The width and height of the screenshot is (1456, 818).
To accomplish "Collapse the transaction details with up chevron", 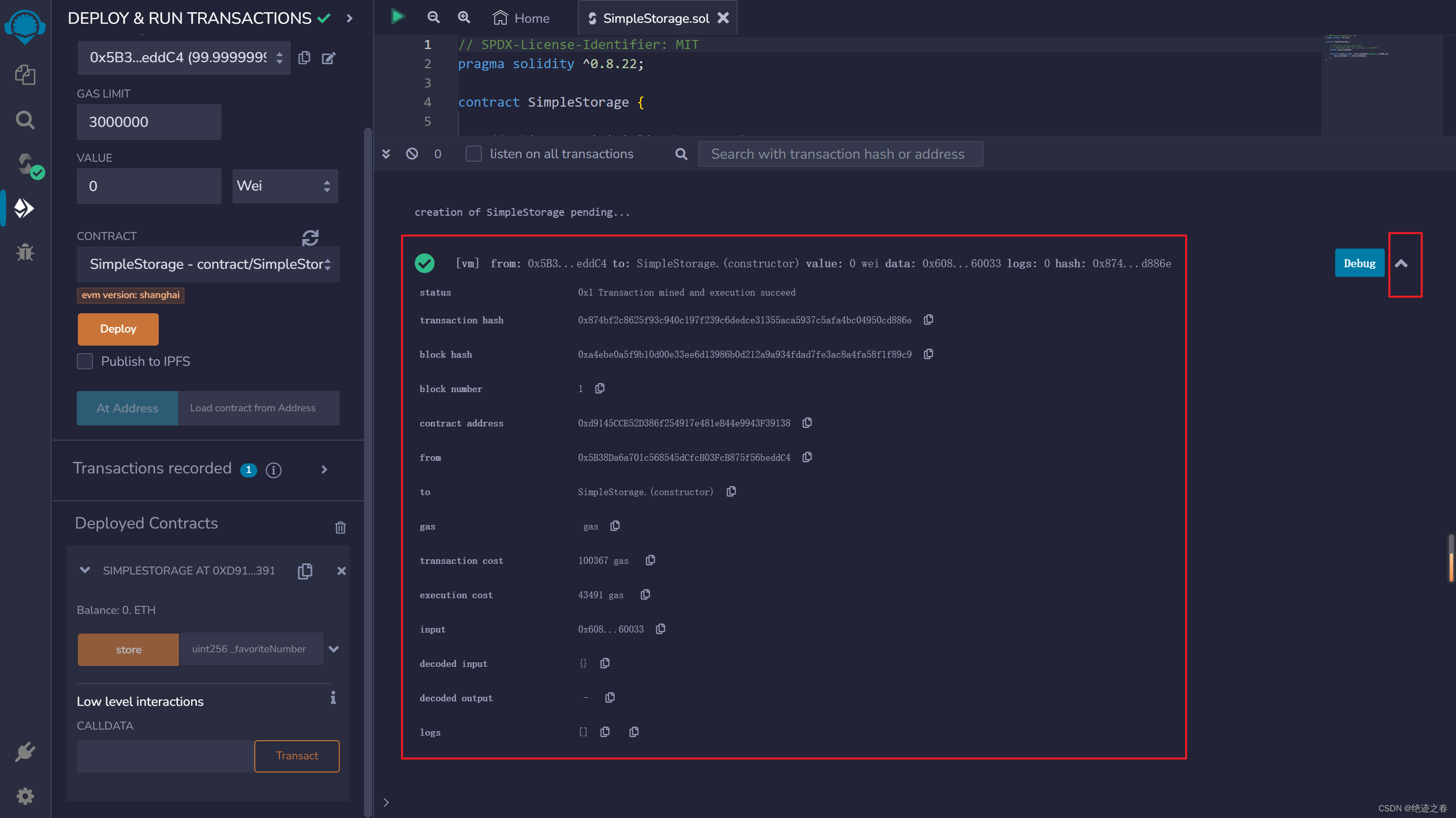I will (x=1400, y=263).
